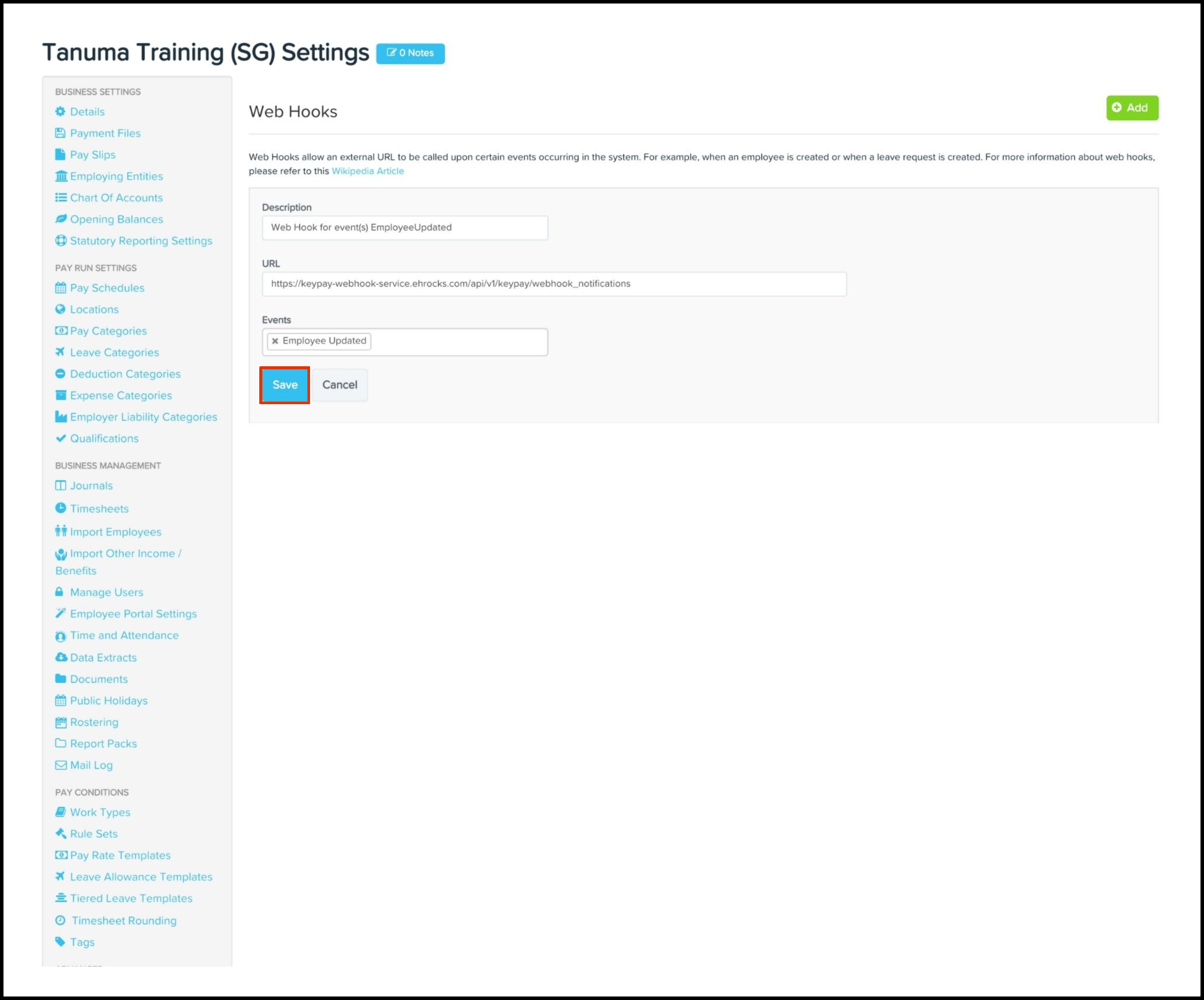Click the Save button
Image resolution: width=1204 pixels, height=1000 pixels.
tap(284, 385)
